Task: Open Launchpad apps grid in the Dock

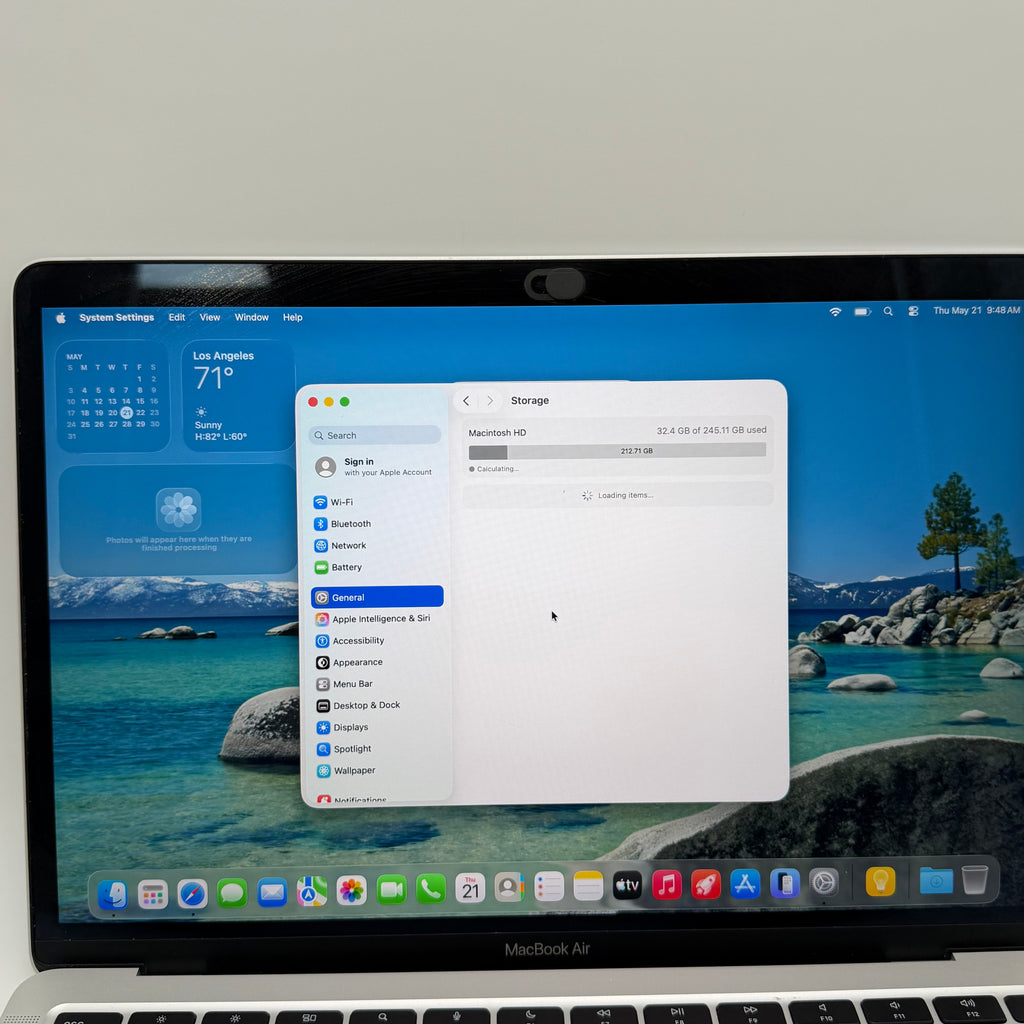Action: point(153,894)
